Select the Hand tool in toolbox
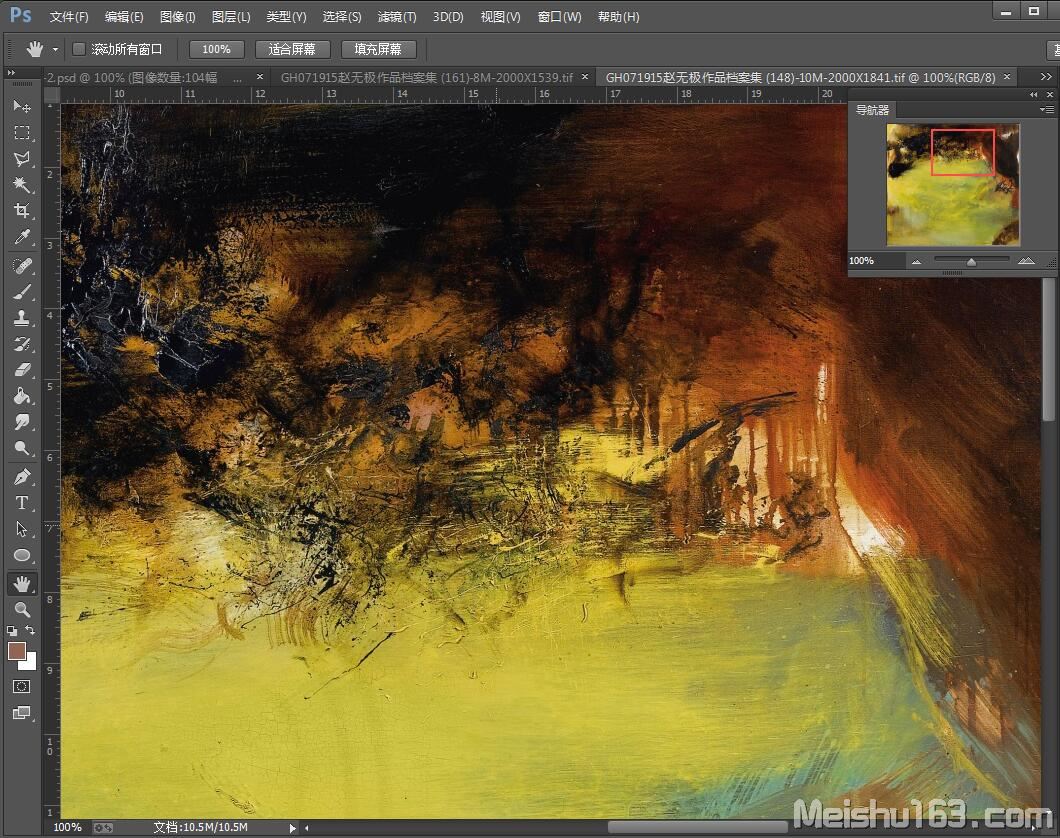 [x=22, y=583]
